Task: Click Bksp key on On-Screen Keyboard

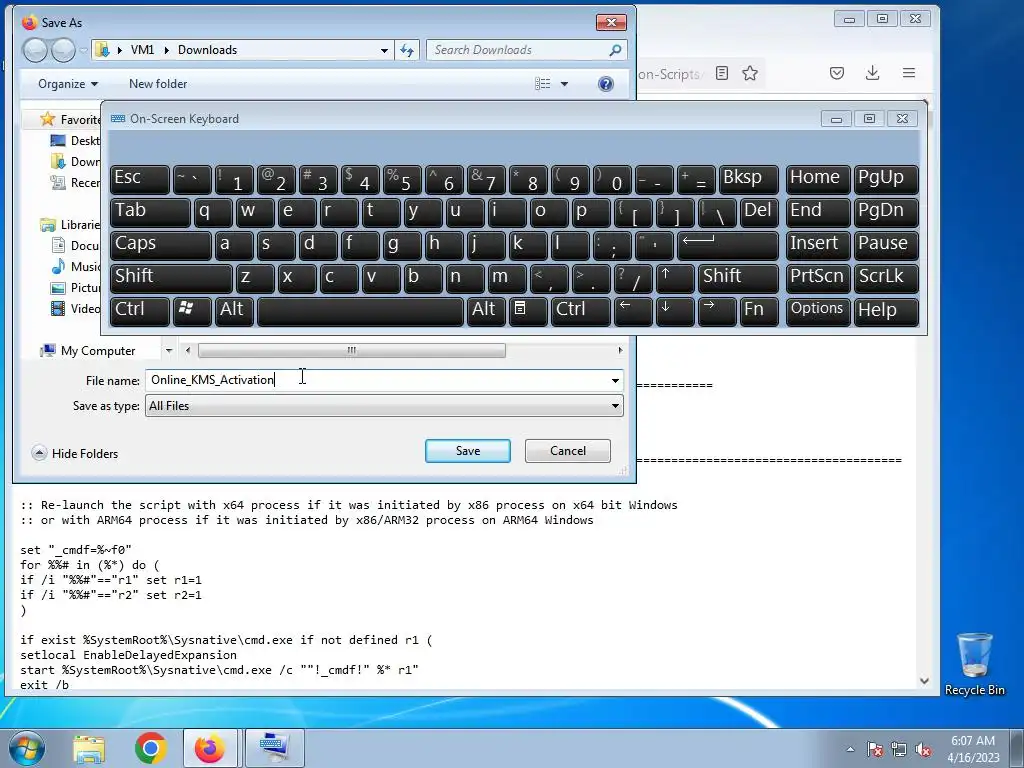Action: pos(748,179)
